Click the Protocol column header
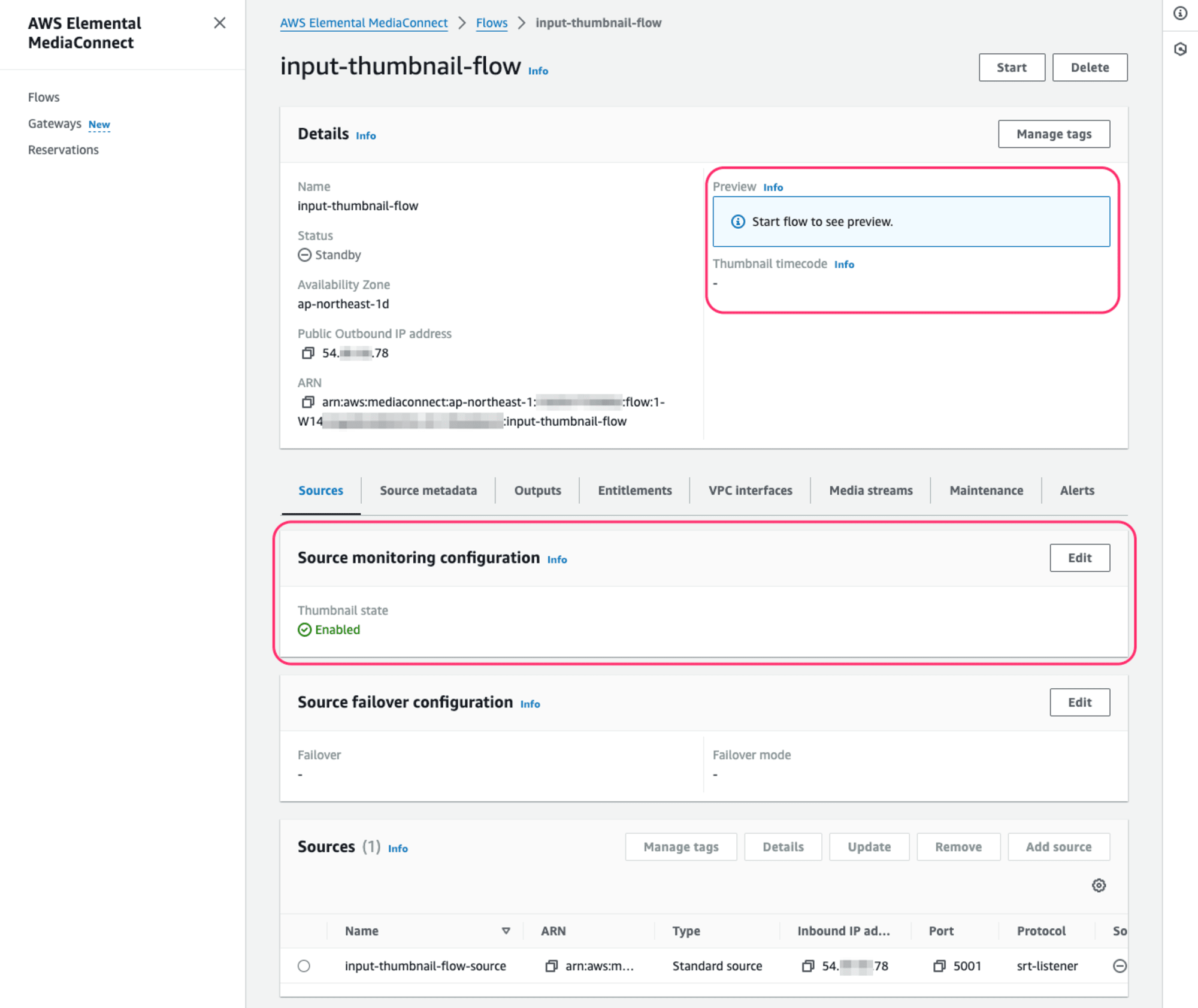This screenshot has height=1008, width=1198. (x=1041, y=931)
